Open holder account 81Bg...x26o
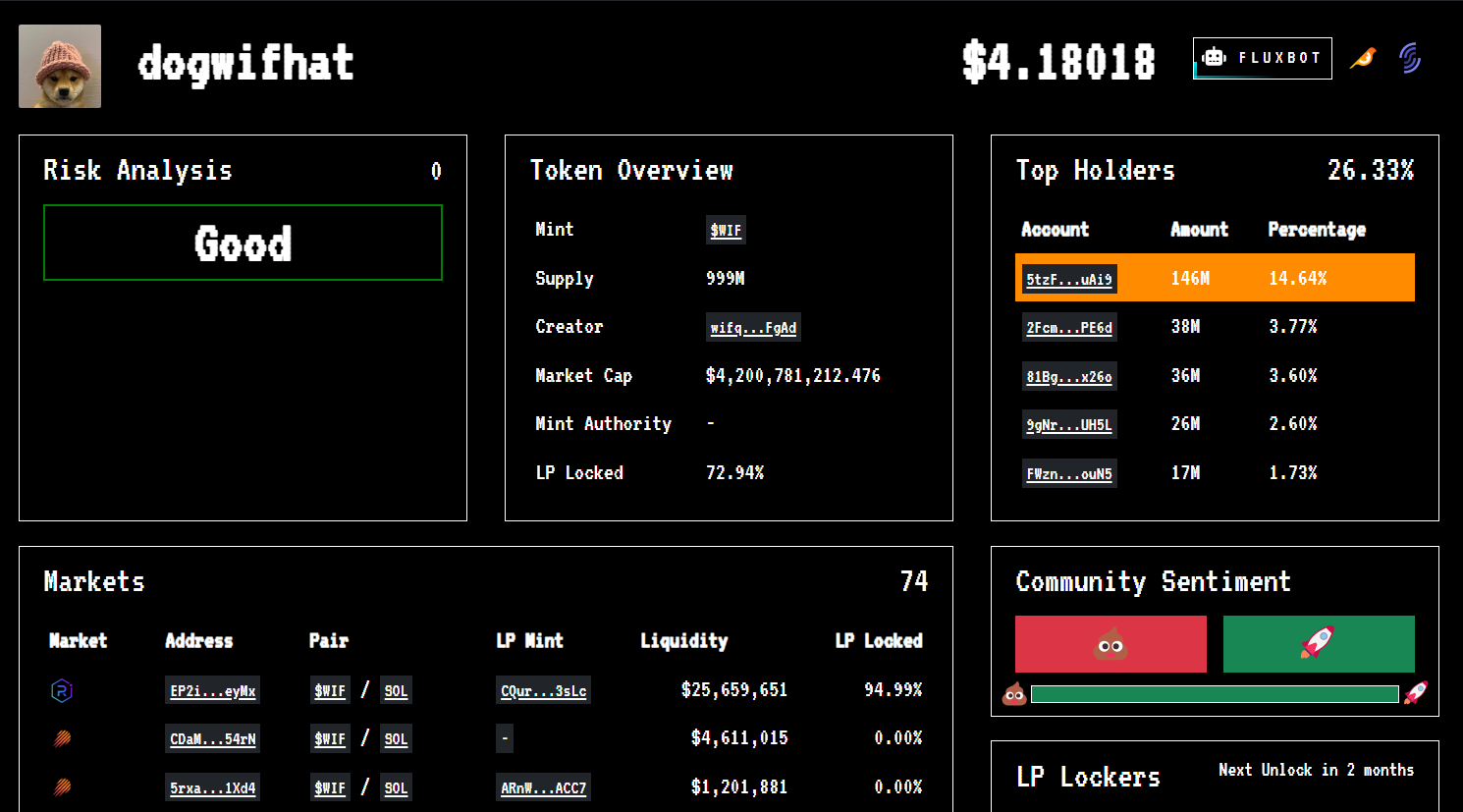 pyautogui.click(x=1069, y=376)
